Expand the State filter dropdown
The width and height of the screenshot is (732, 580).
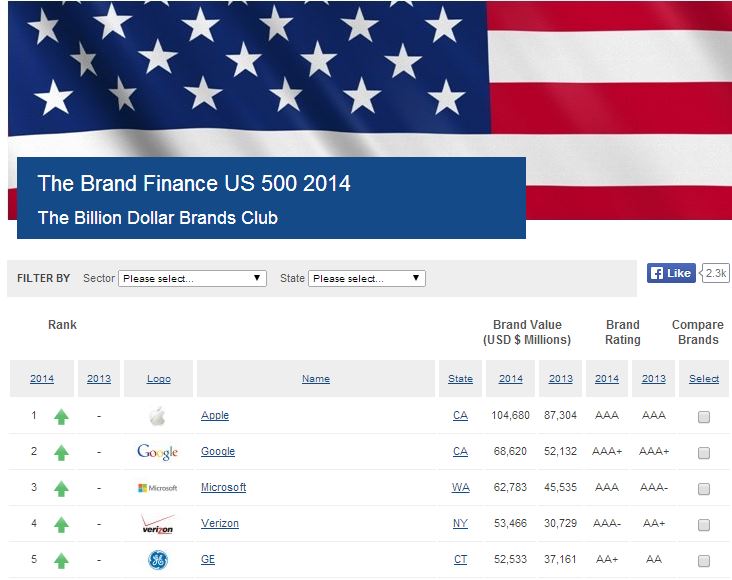(366, 278)
